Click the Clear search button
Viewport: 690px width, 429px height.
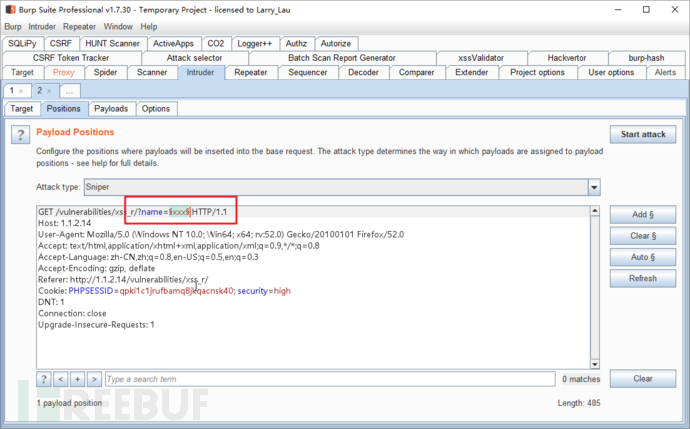643,379
